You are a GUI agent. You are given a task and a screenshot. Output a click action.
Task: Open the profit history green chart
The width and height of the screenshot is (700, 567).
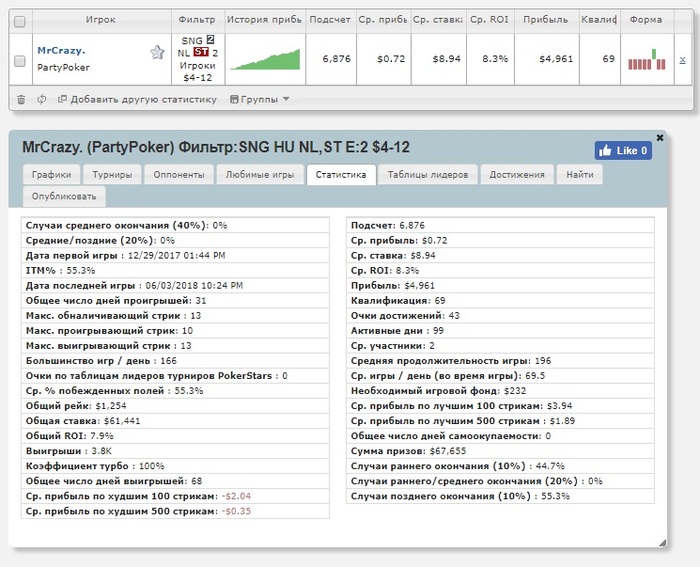[x=265, y=59]
